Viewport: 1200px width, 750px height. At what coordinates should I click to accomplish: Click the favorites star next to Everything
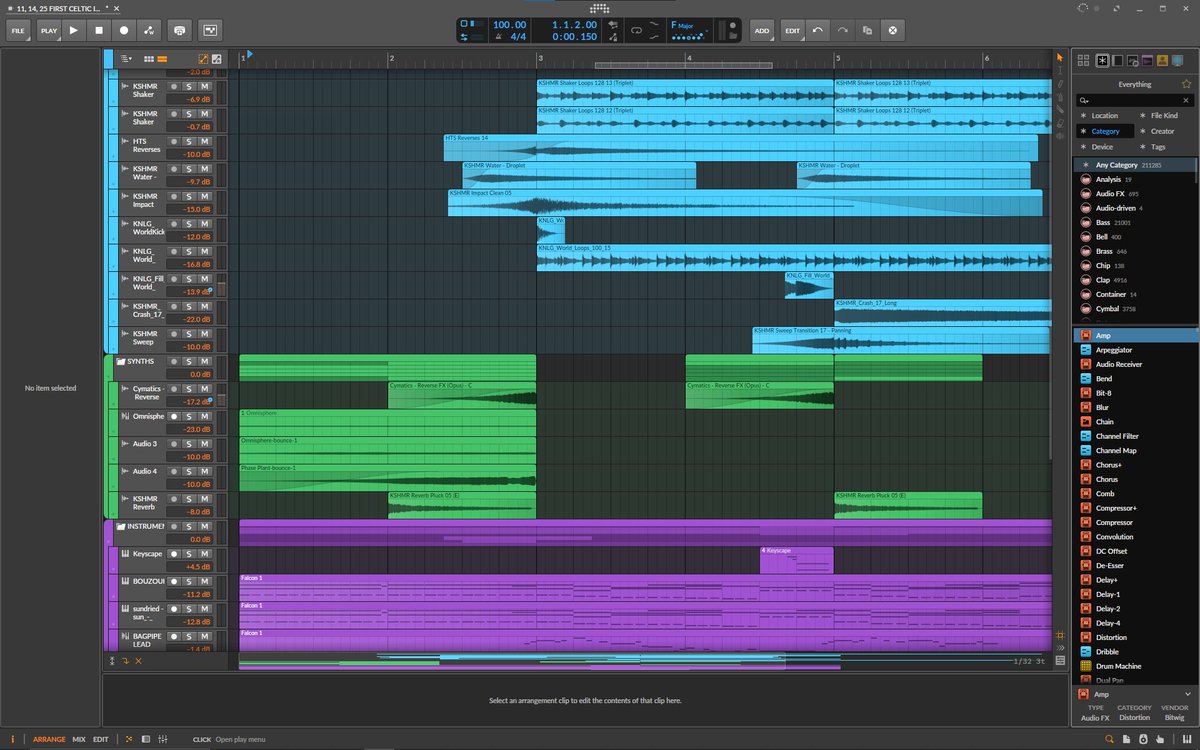click(1186, 85)
